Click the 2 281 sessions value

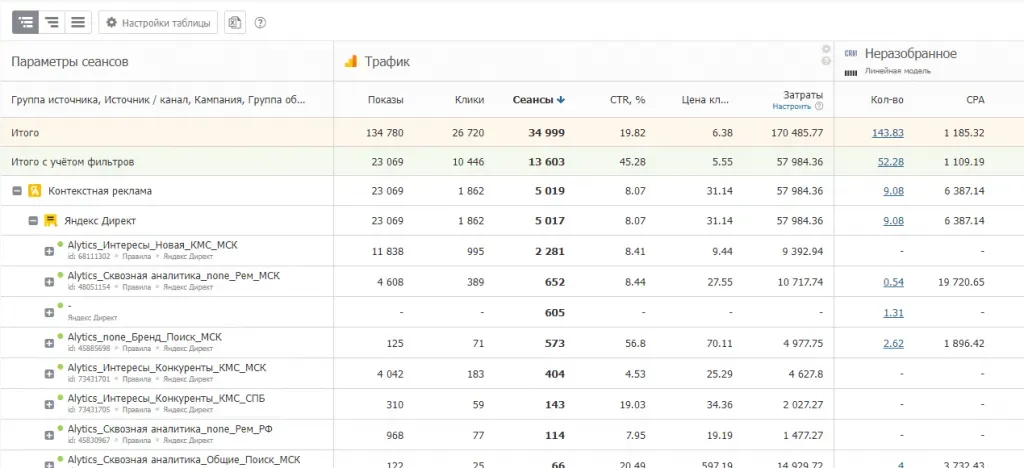(550, 251)
